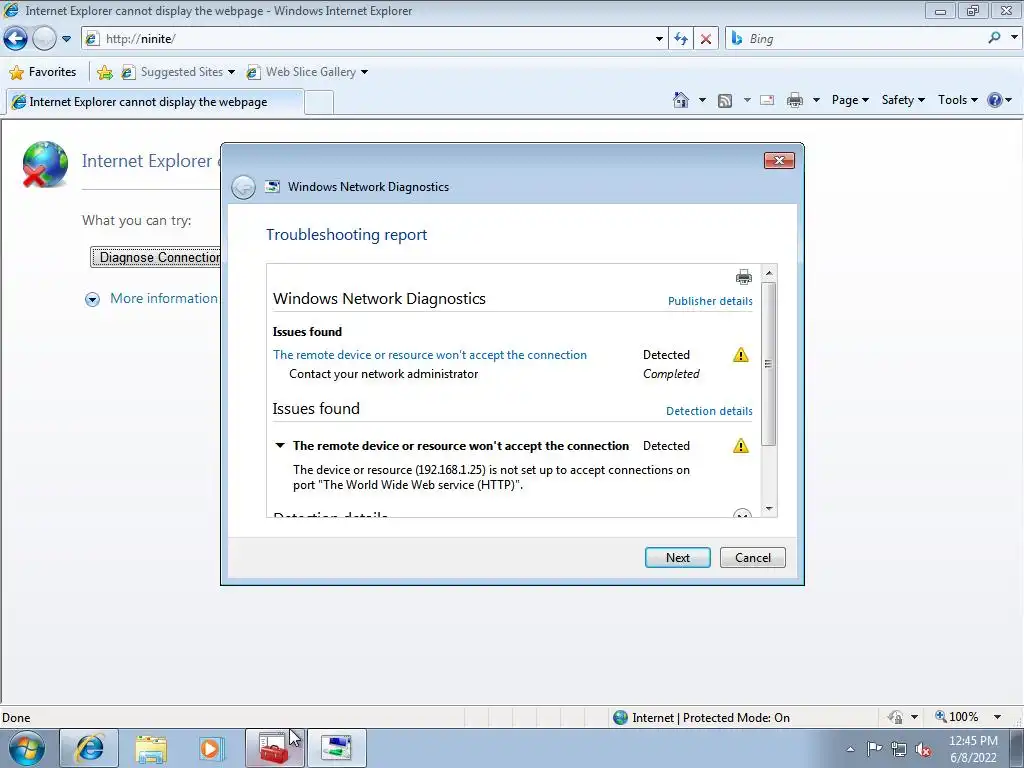Open Suggested Sites in favorites bar

pos(178,72)
